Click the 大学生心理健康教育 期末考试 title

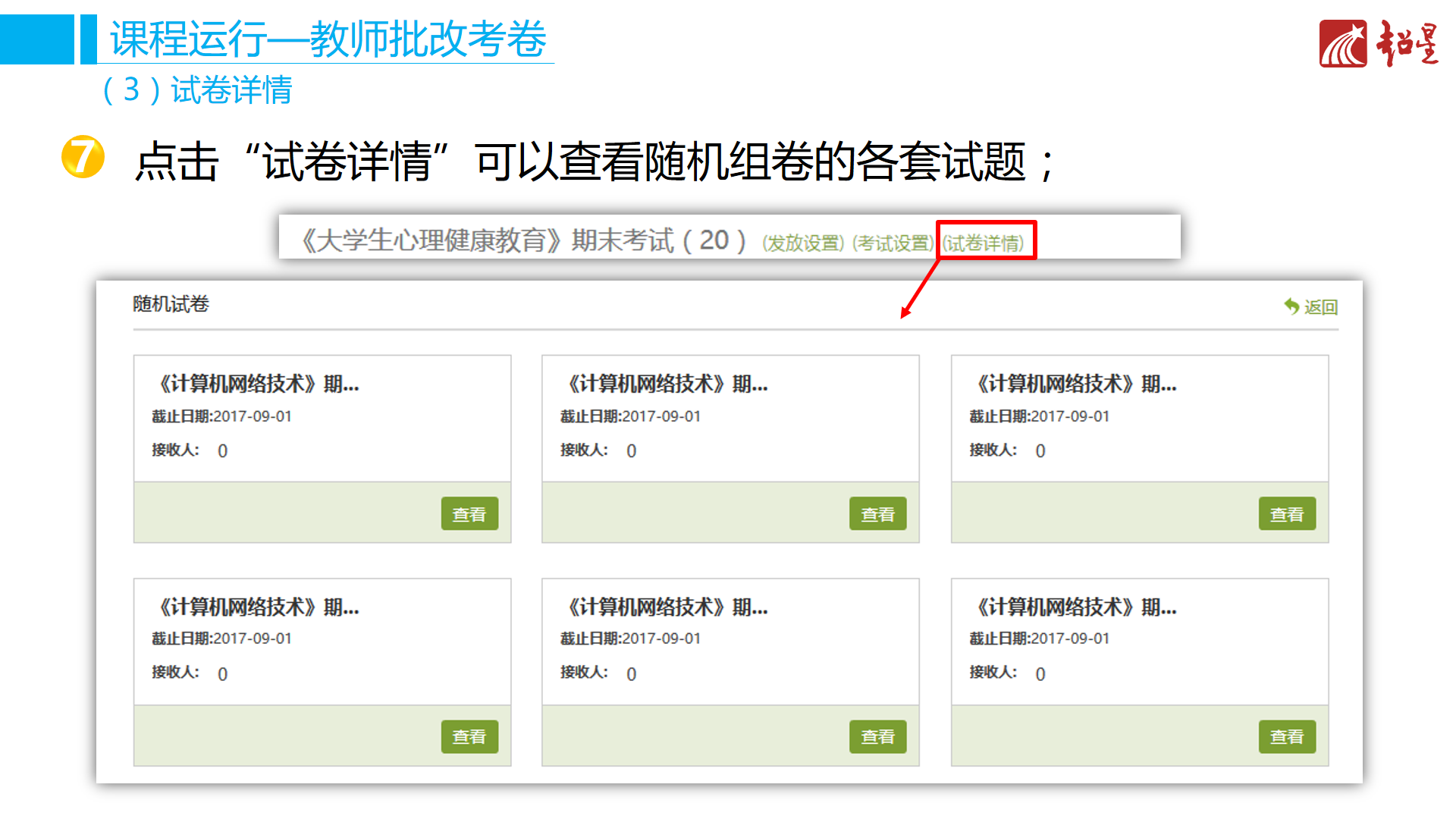point(523,240)
